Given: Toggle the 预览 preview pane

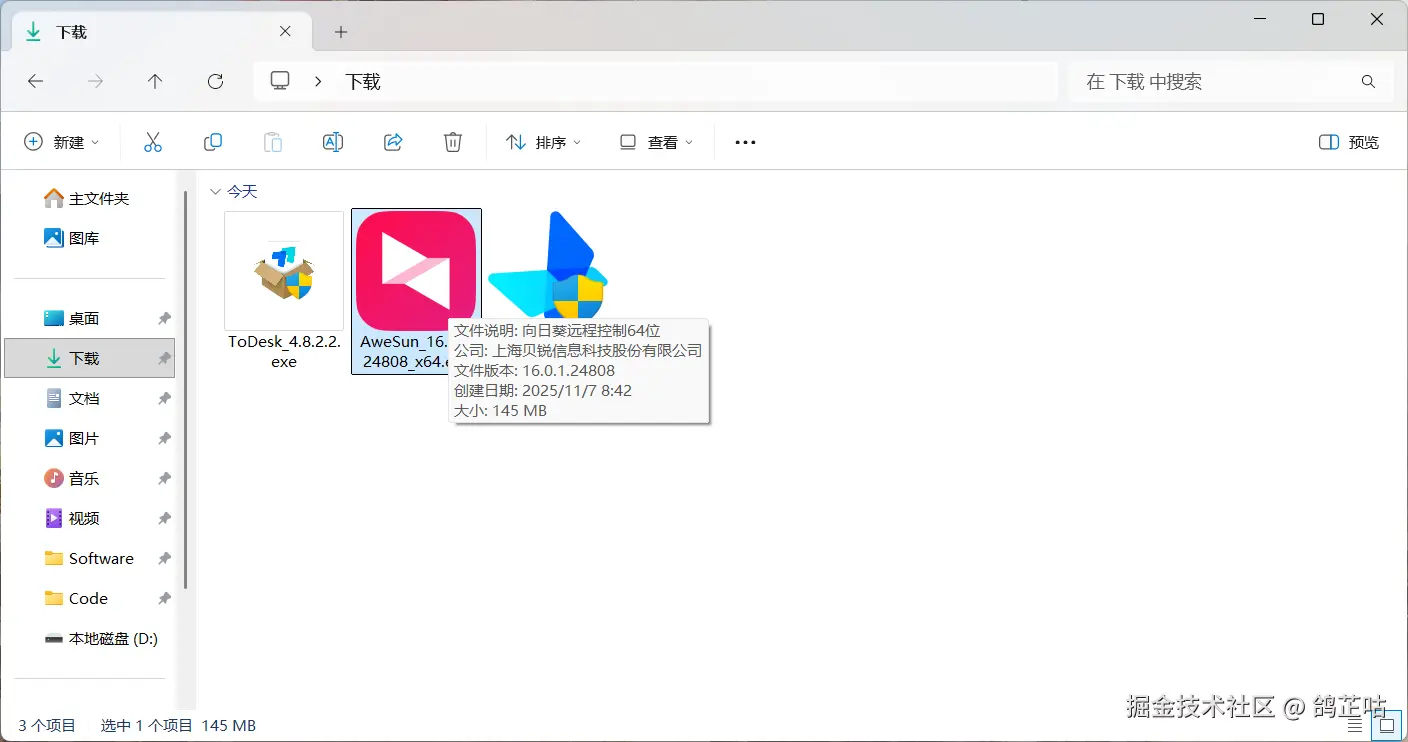Looking at the screenshot, I should [1349, 142].
